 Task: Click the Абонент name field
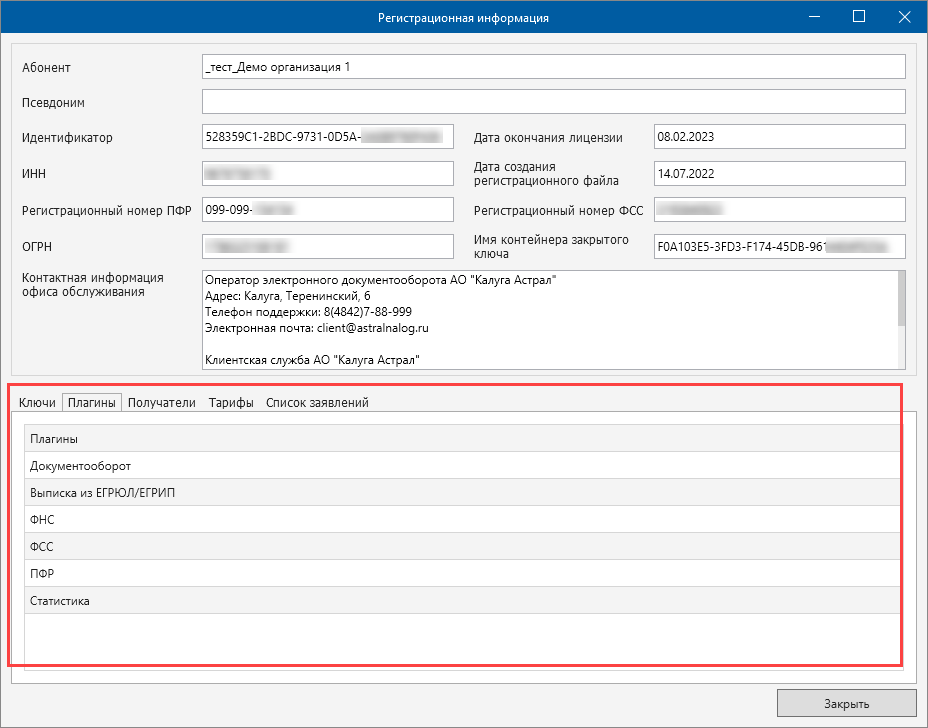click(x=553, y=67)
